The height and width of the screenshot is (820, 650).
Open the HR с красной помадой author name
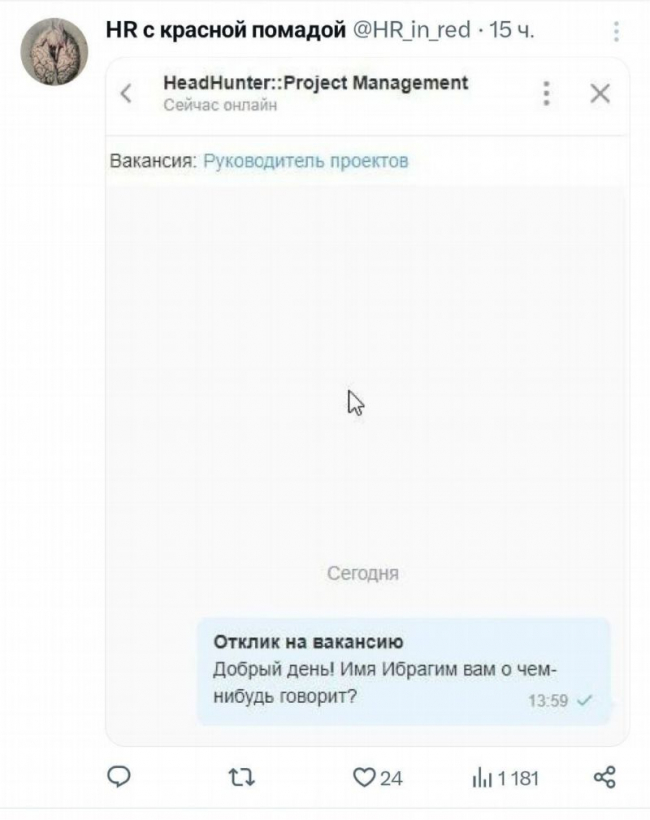point(226,30)
